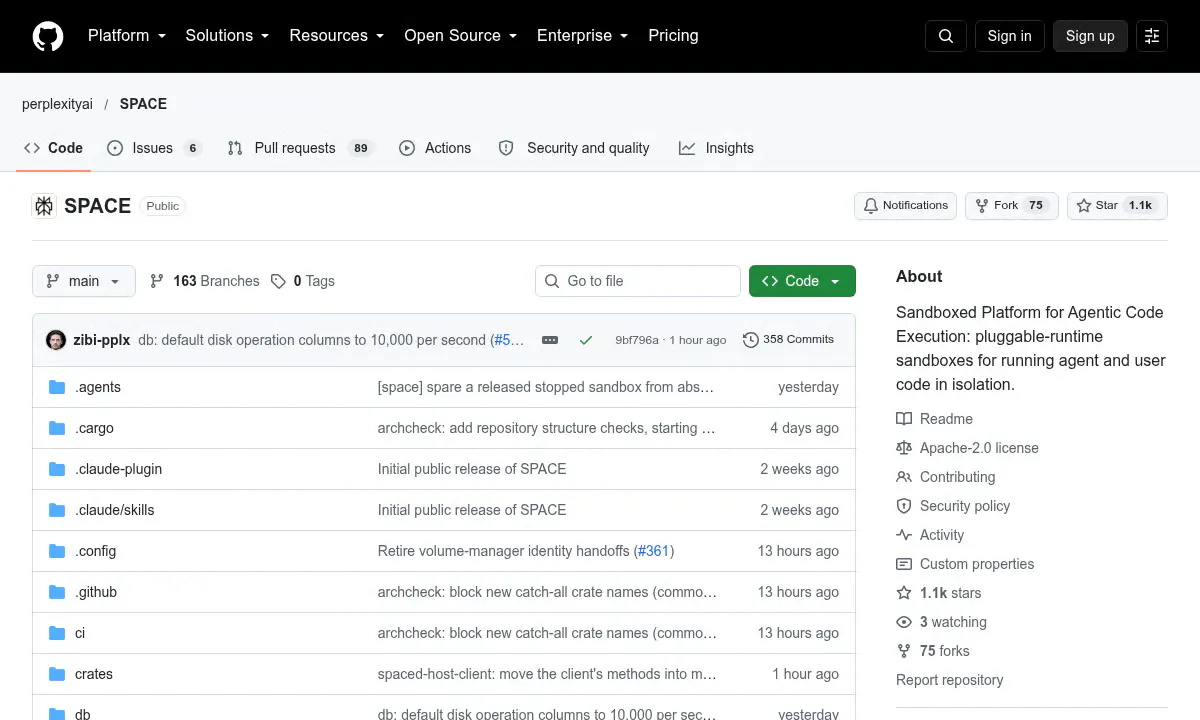Click the ci folder icon
Image resolution: width=1200 pixels, height=720 pixels.
(x=57, y=633)
